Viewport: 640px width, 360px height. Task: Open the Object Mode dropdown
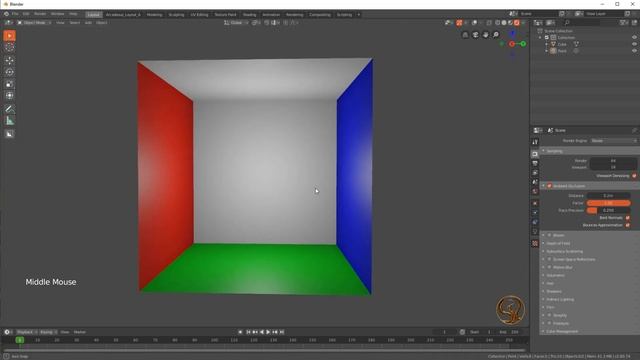pos(34,23)
